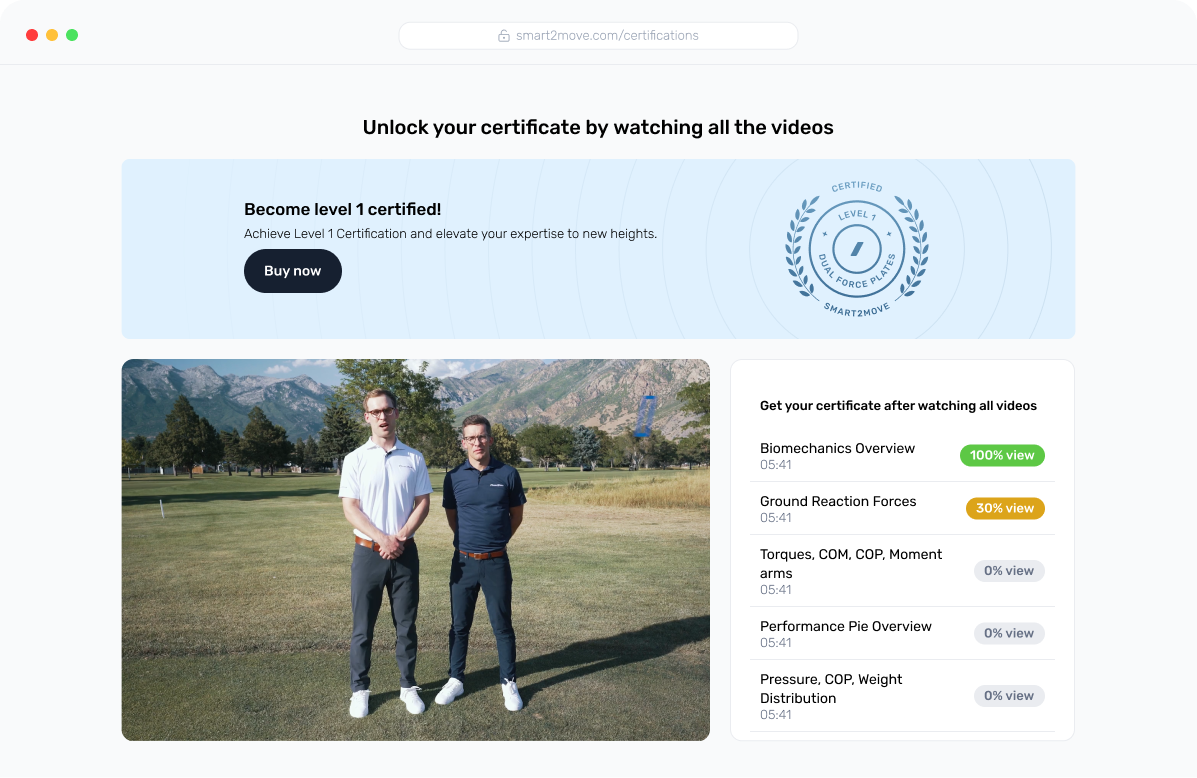
Task: Click the golf course video thumbnail to play
Action: (x=415, y=550)
